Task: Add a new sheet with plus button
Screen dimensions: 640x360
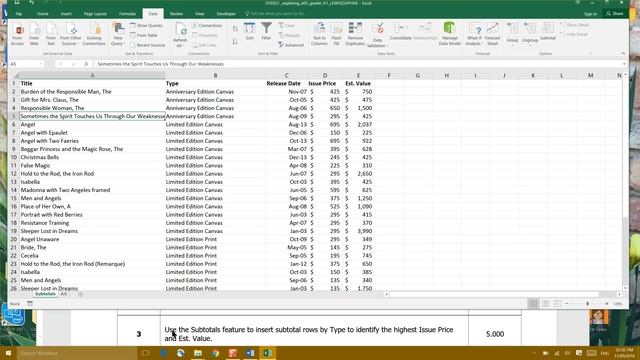Action: (x=80, y=294)
